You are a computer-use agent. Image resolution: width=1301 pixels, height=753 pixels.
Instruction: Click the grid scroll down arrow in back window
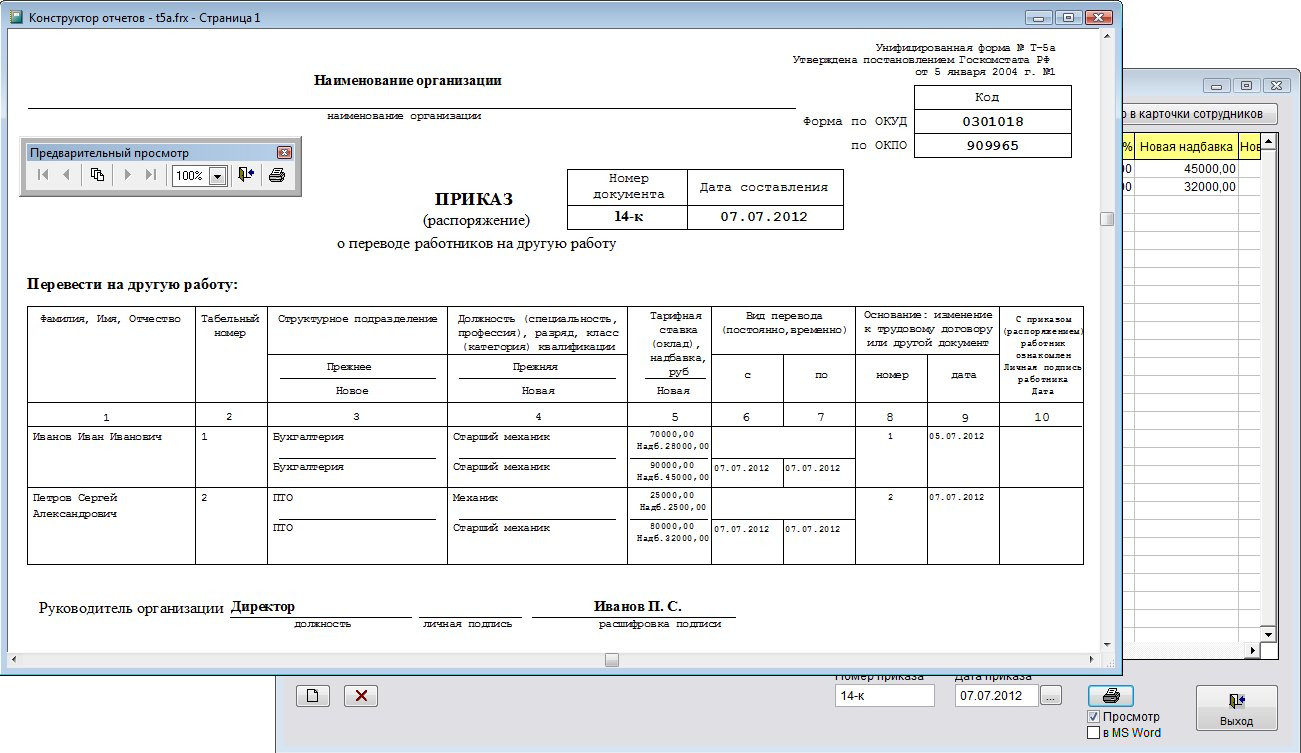point(1269,634)
